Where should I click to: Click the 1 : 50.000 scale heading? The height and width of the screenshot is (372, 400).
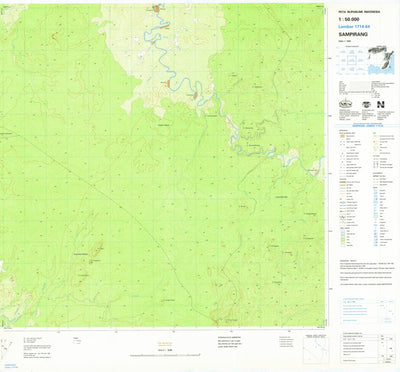[348, 20]
